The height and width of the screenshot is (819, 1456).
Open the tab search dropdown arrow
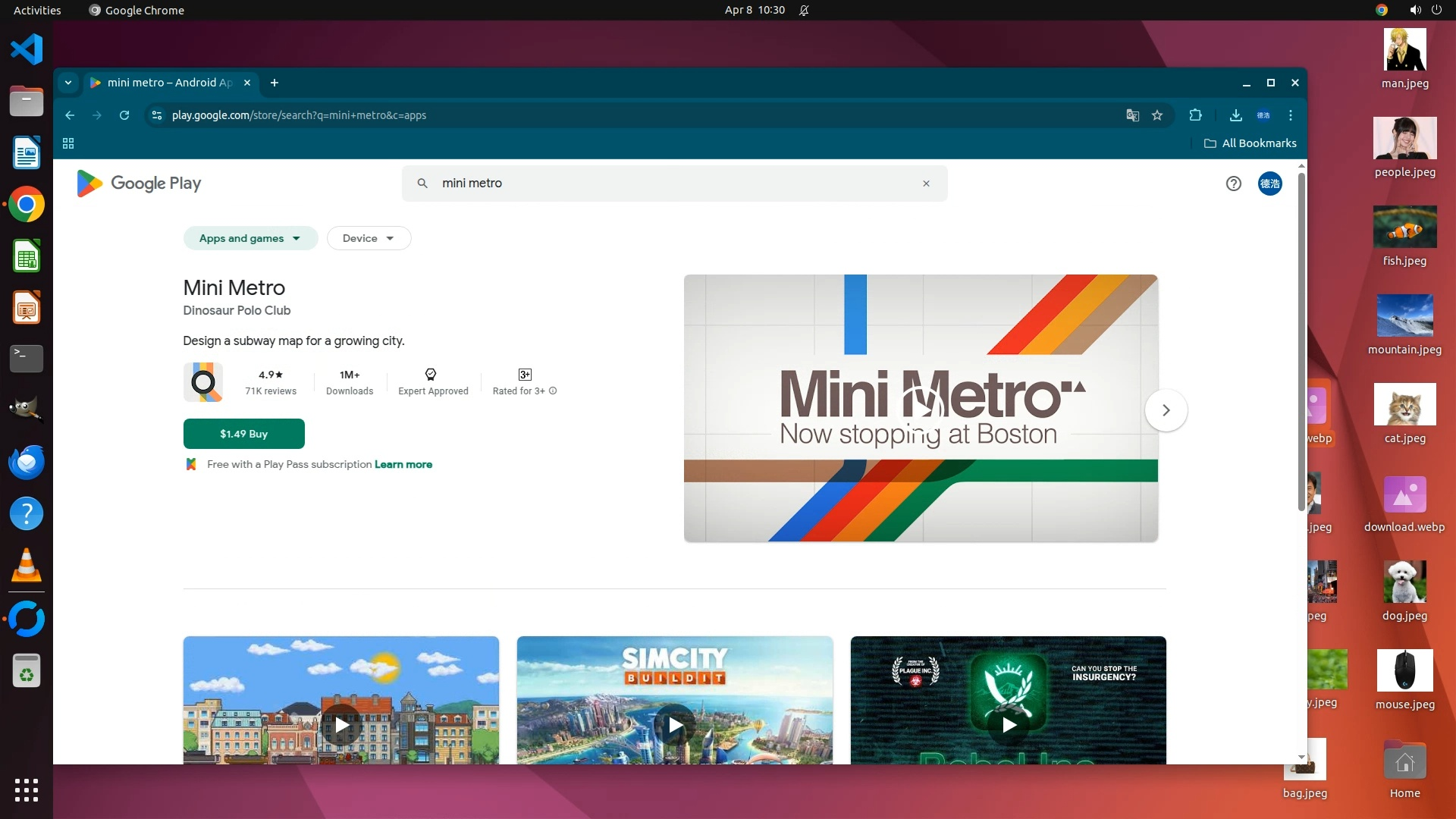(68, 83)
